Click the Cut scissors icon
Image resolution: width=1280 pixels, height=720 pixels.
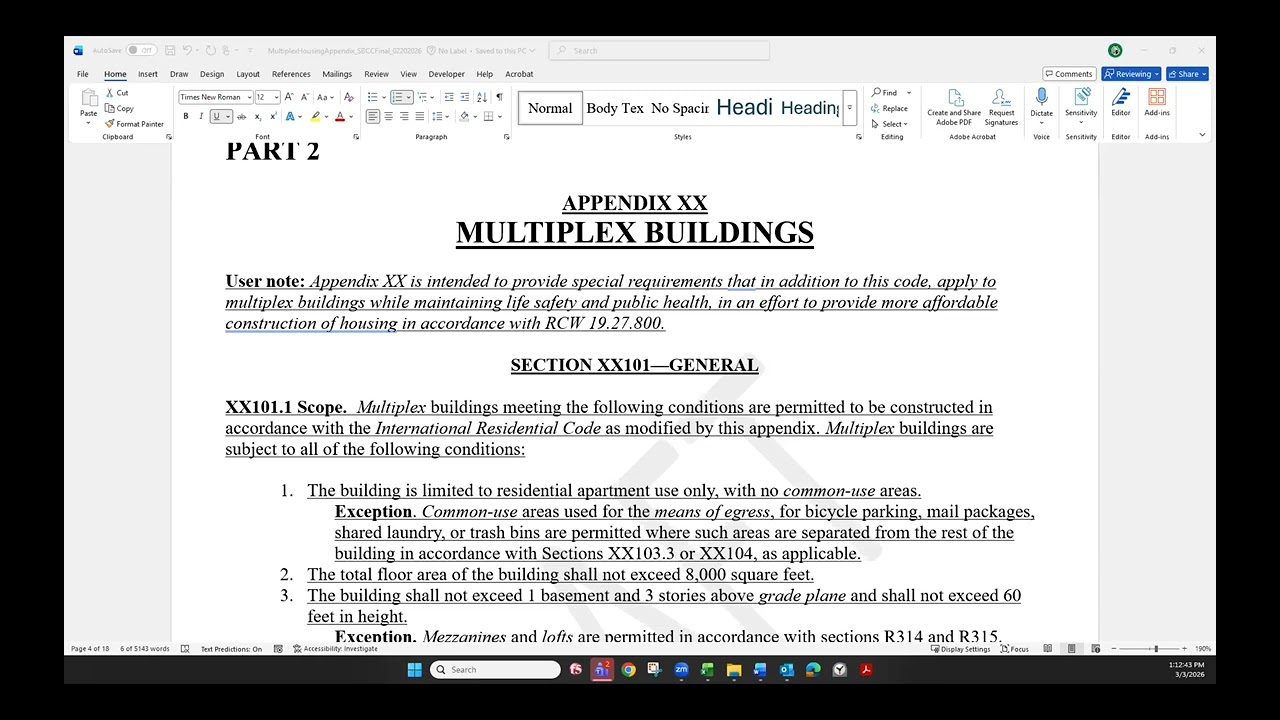pyautogui.click(x=110, y=93)
